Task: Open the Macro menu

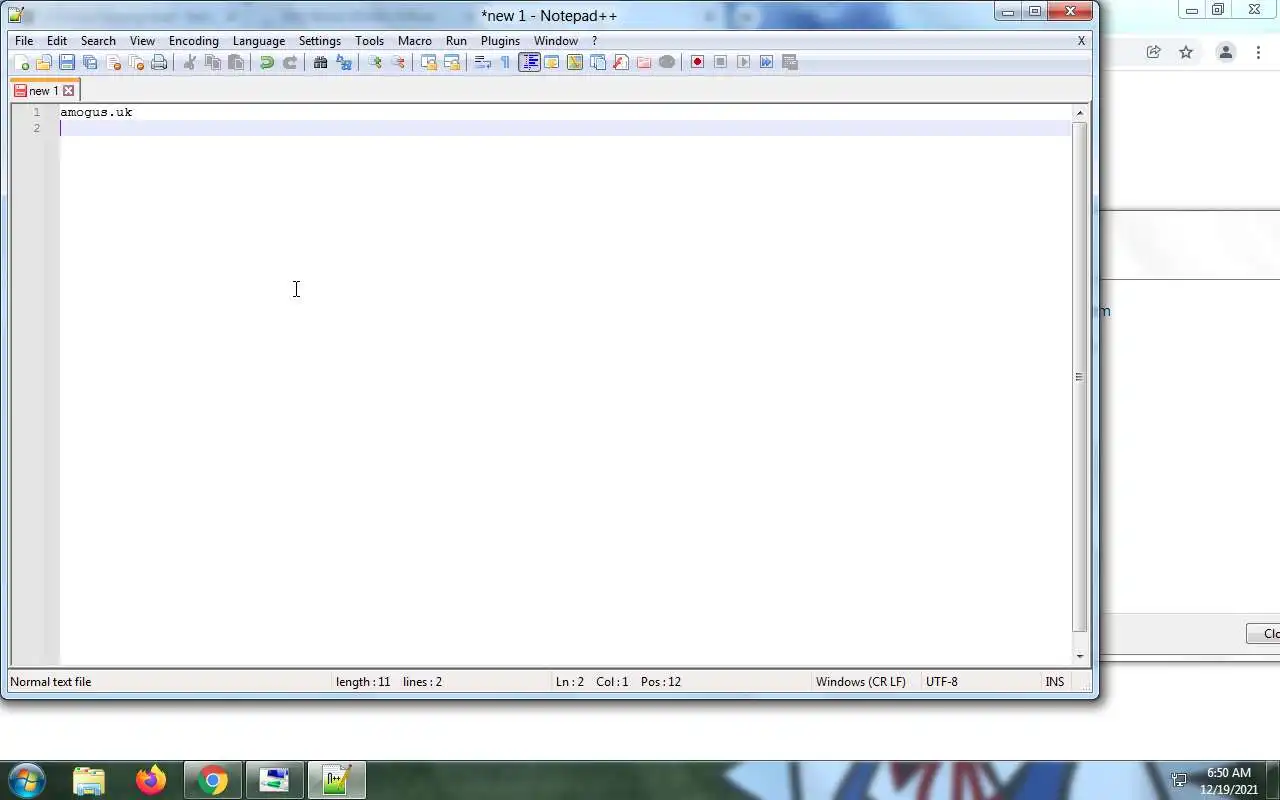Action: pyautogui.click(x=415, y=41)
